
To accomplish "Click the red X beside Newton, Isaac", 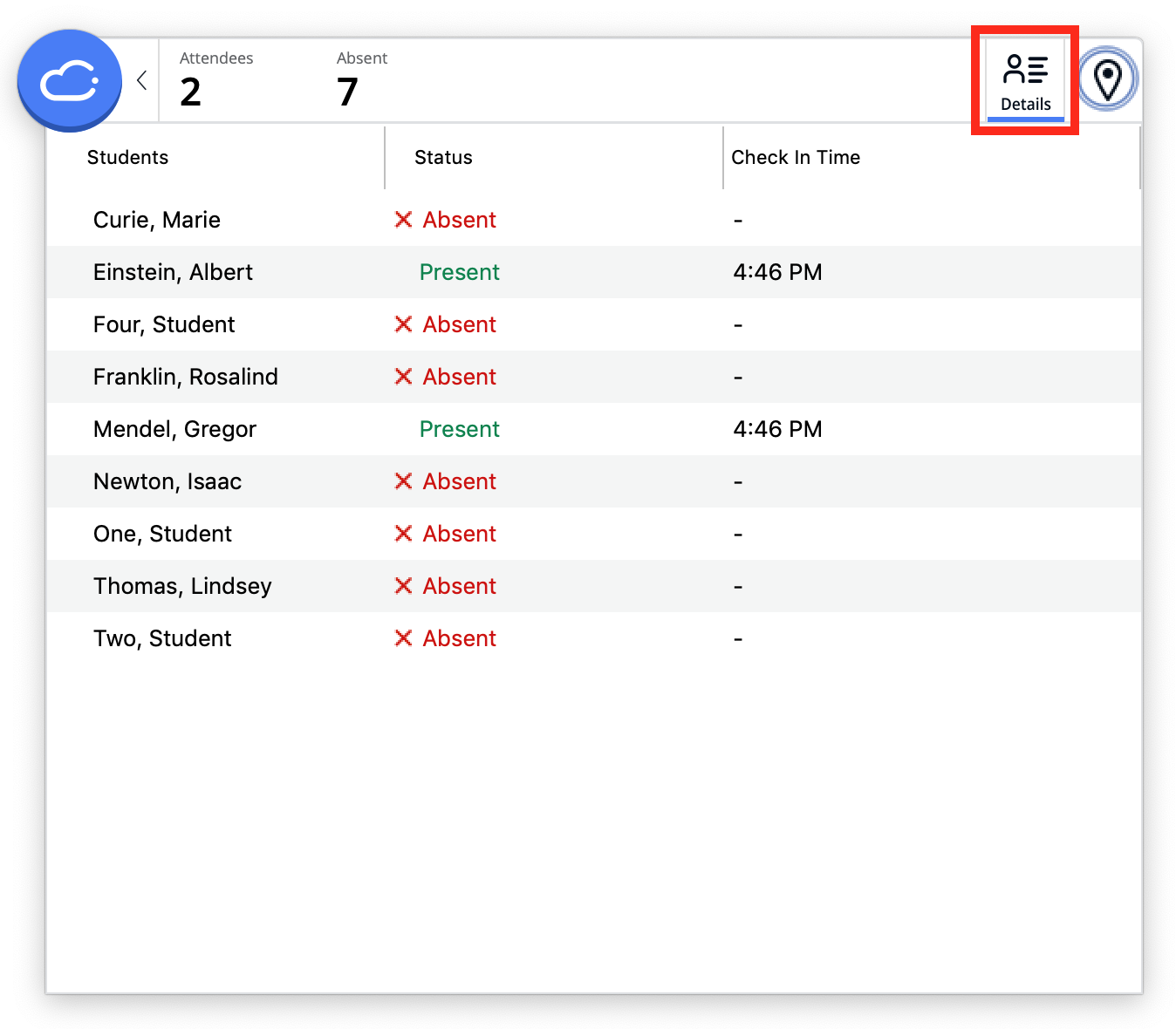I will click(403, 481).
